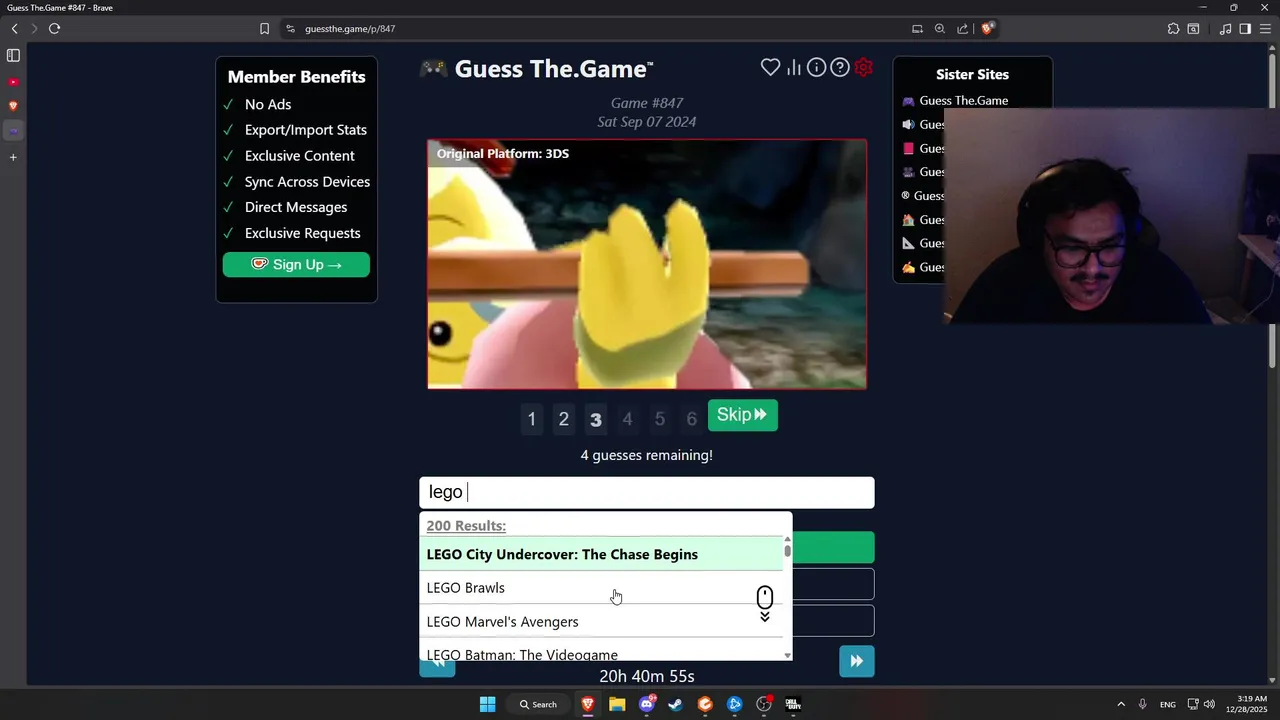This screenshot has height=720, width=1280.
Task: Open the browser extensions puzzle icon
Action: [1173, 28]
